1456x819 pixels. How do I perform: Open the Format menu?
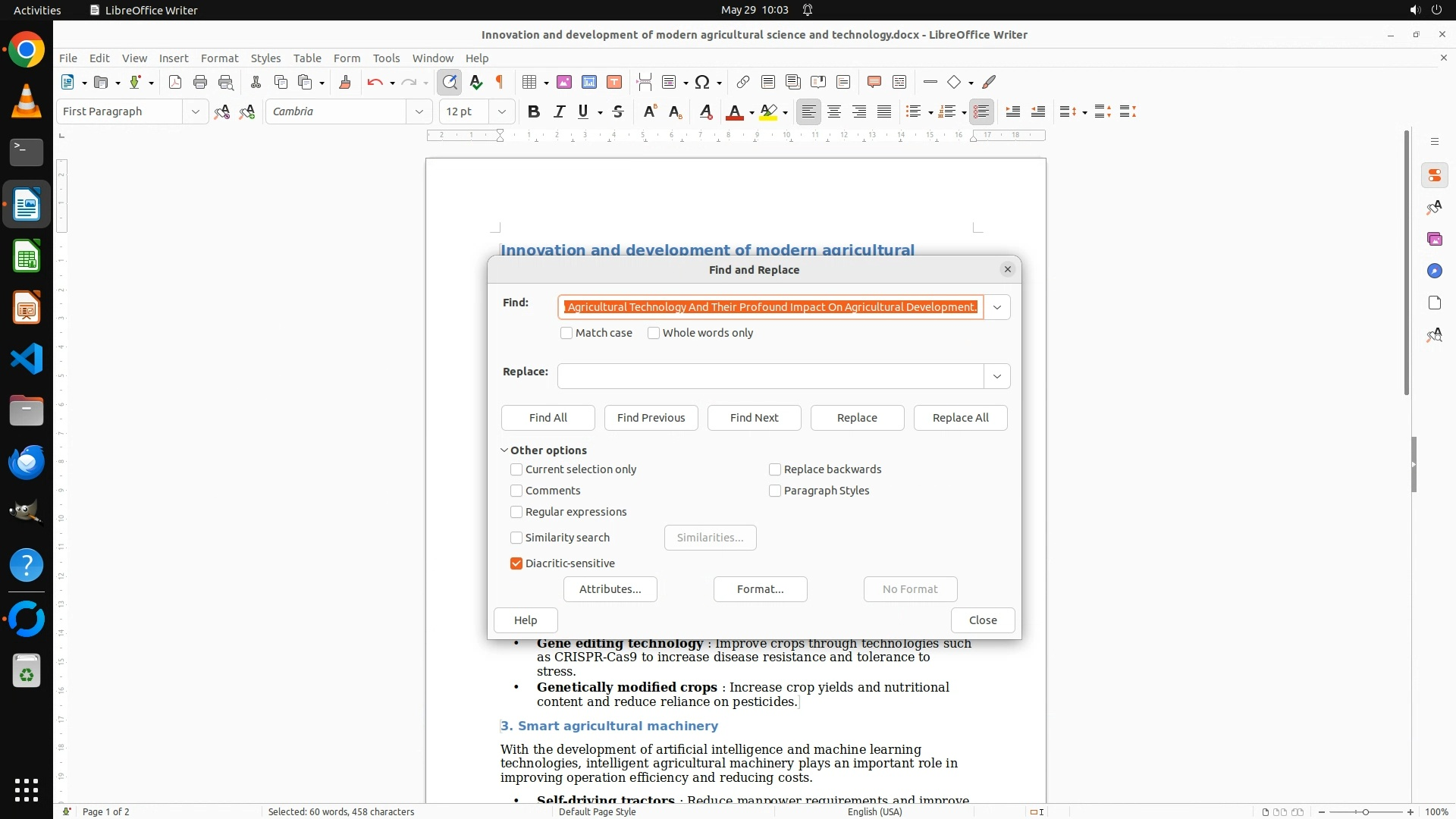click(x=219, y=58)
